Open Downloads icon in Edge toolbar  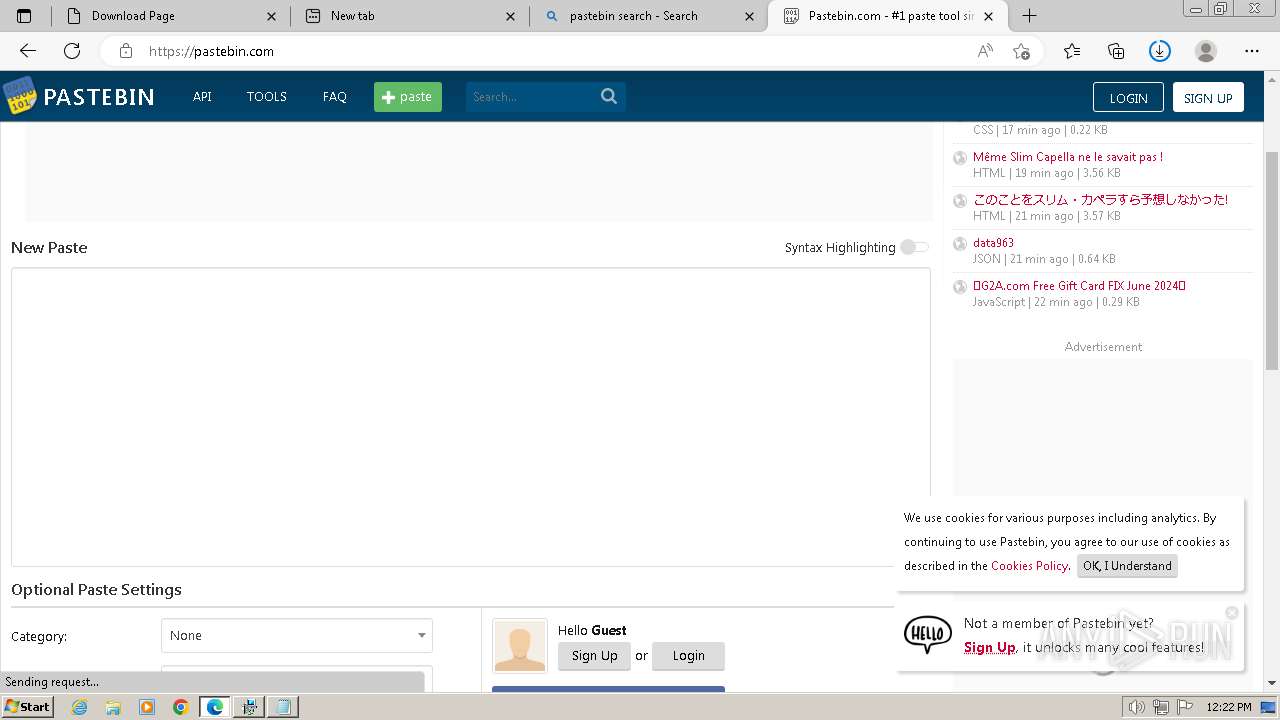coord(1159,51)
